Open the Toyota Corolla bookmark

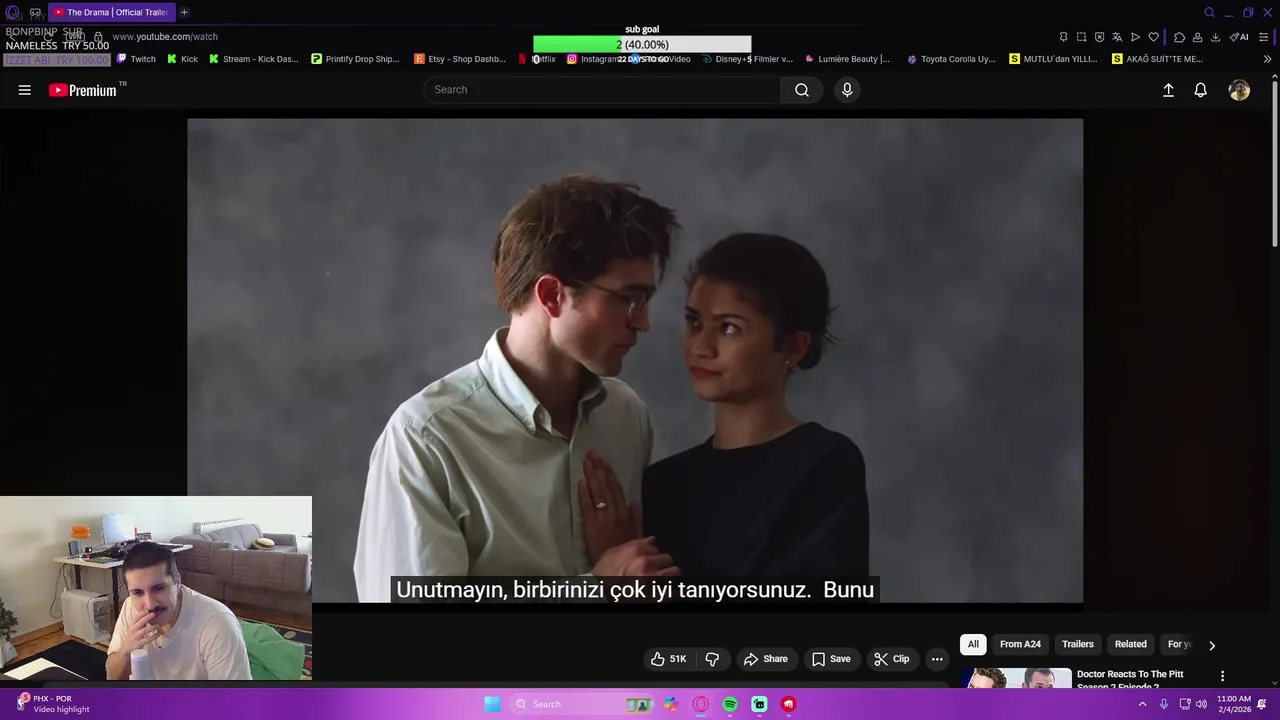coord(951,59)
